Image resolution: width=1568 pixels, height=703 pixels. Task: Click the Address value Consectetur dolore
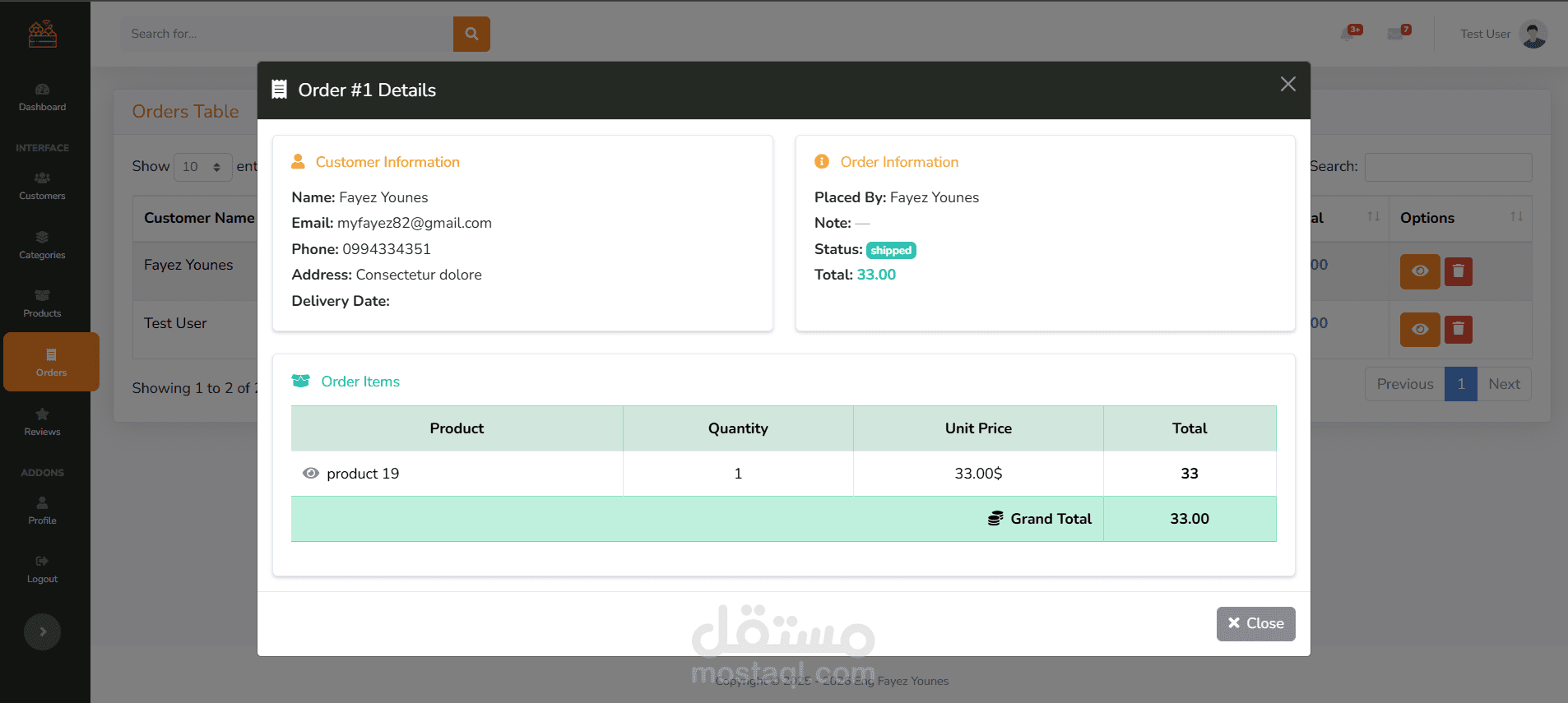(x=419, y=275)
